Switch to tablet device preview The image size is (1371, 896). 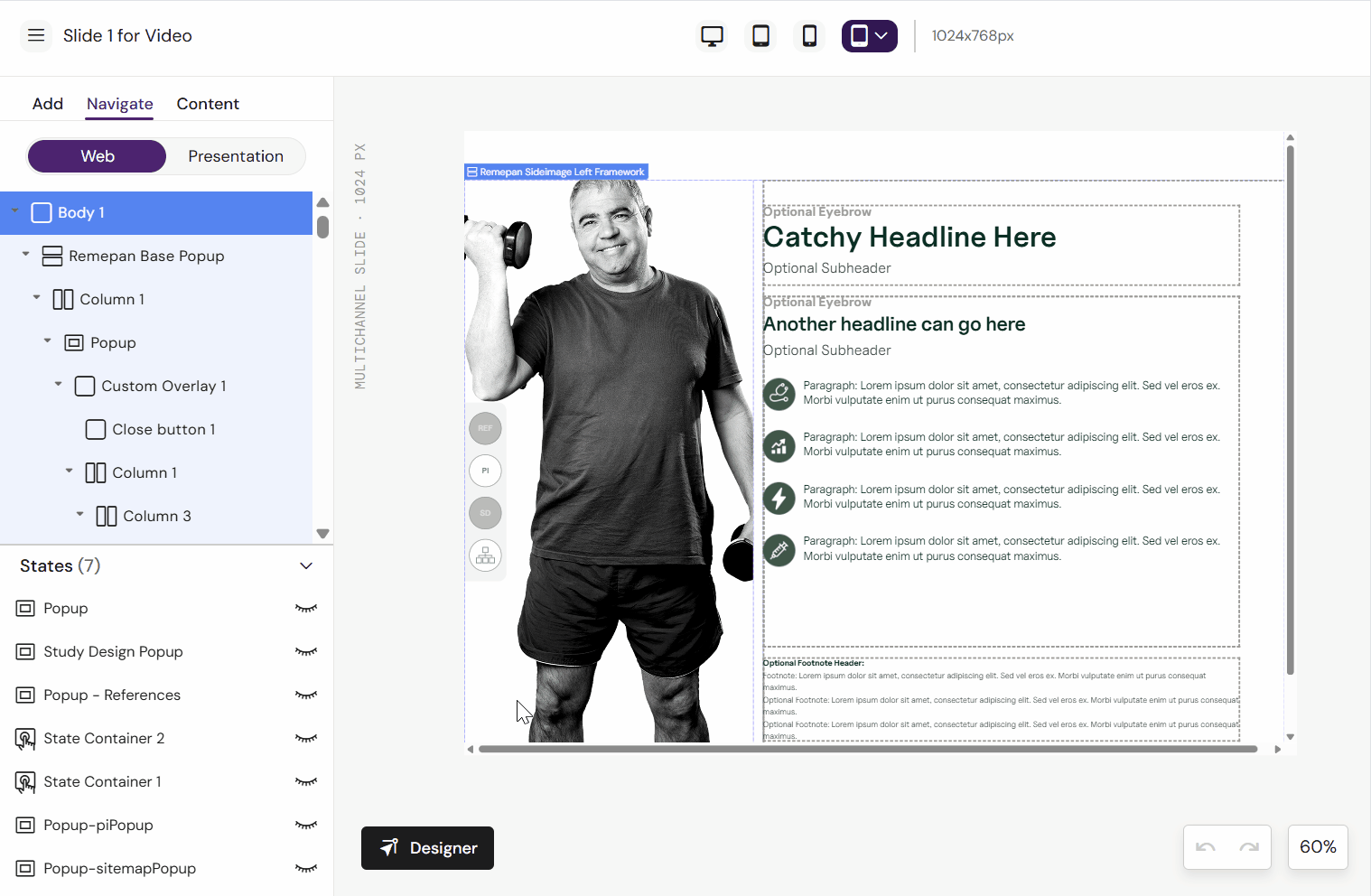760,36
